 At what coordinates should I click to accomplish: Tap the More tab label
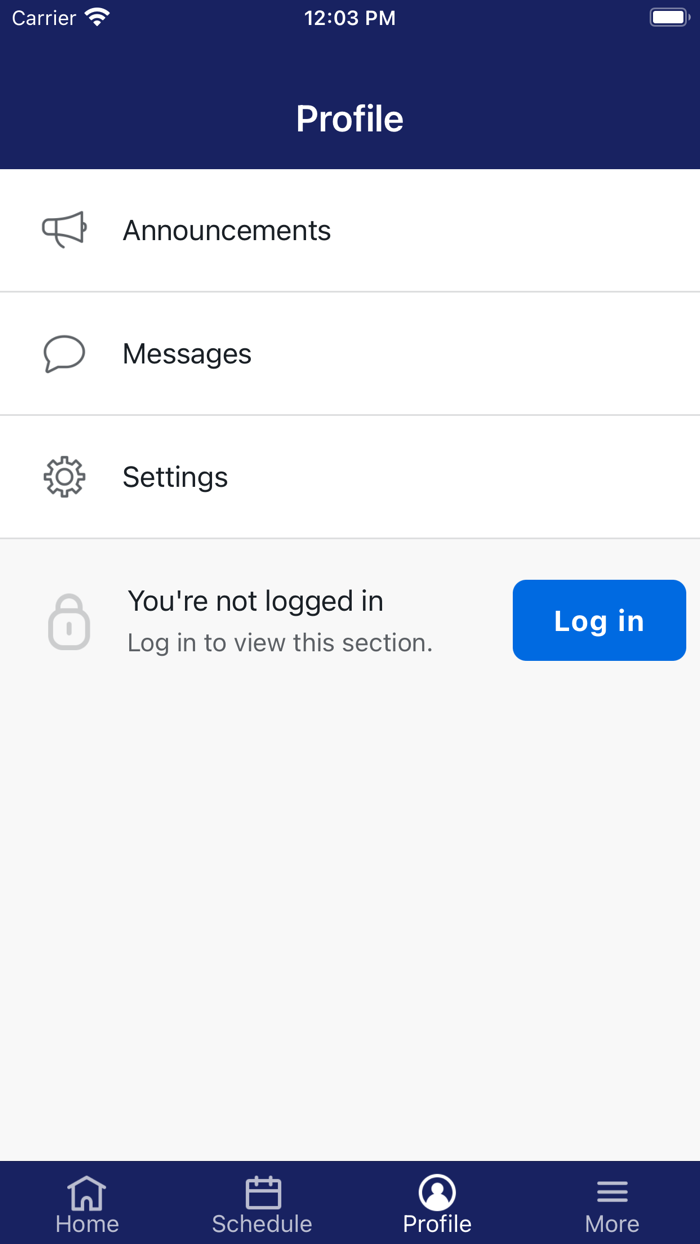[x=612, y=1224]
